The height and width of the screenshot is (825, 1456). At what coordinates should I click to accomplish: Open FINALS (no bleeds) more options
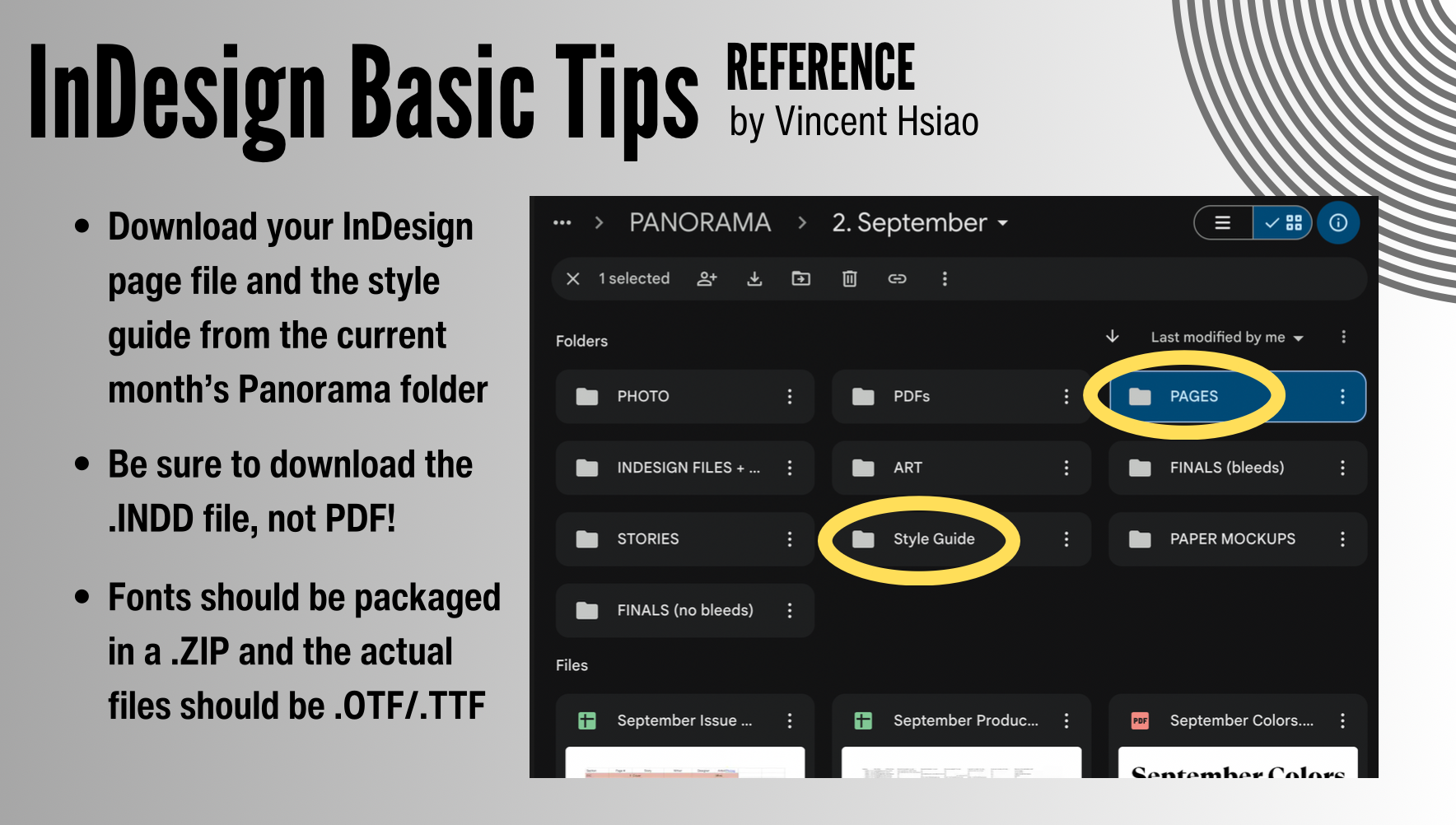click(790, 610)
